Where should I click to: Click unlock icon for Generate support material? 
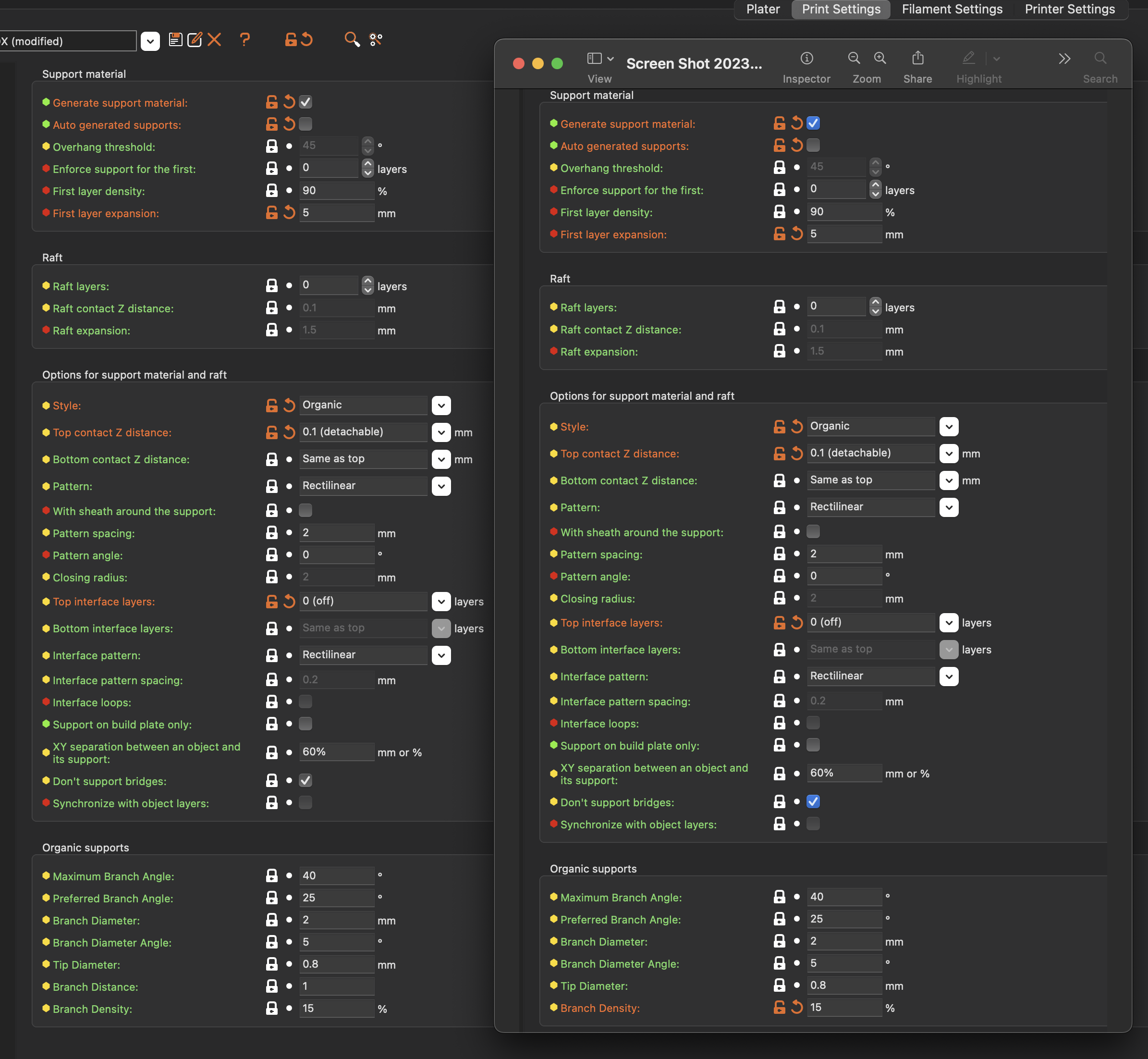pyautogui.click(x=271, y=102)
